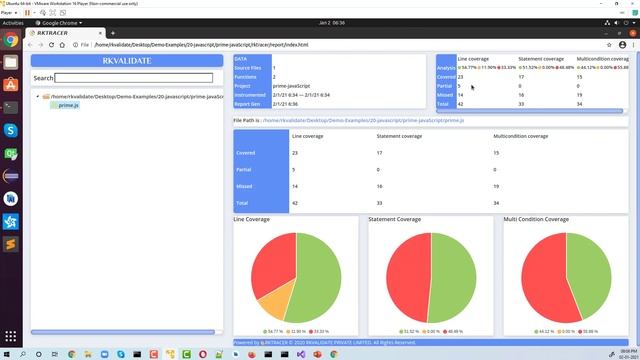Image resolution: width=640 pixels, height=360 pixels.
Task: Open Sublime Text from the dock
Action: [x=11, y=244]
